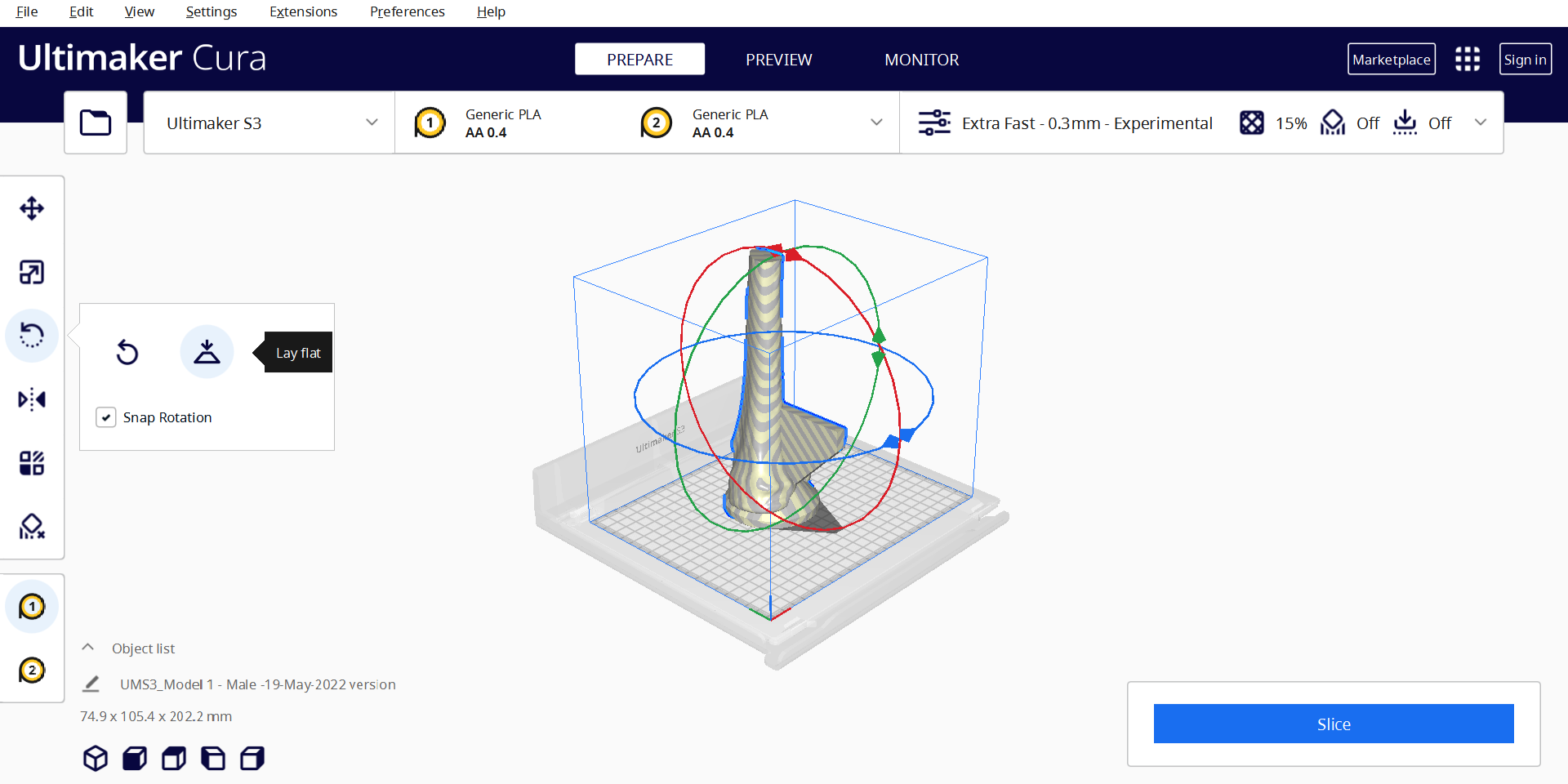Toggle the Snap Rotation checkbox
Viewport: 1568px width, 784px height.
[106, 417]
